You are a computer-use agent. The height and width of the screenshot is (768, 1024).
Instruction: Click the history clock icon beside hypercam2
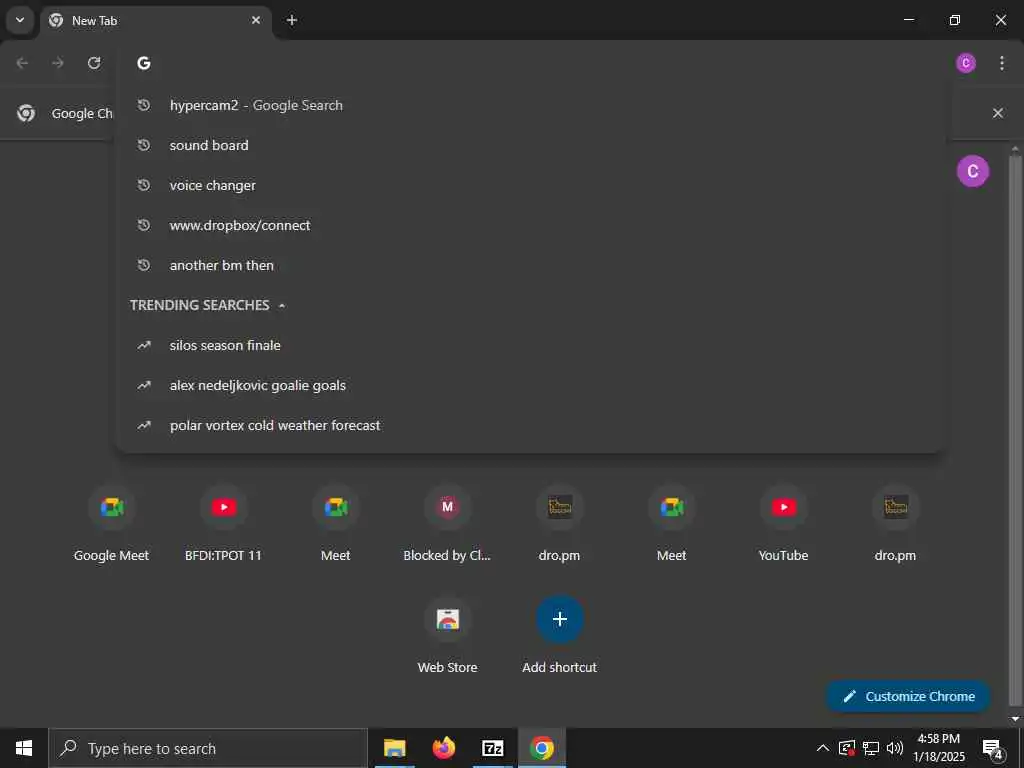point(144,105)
